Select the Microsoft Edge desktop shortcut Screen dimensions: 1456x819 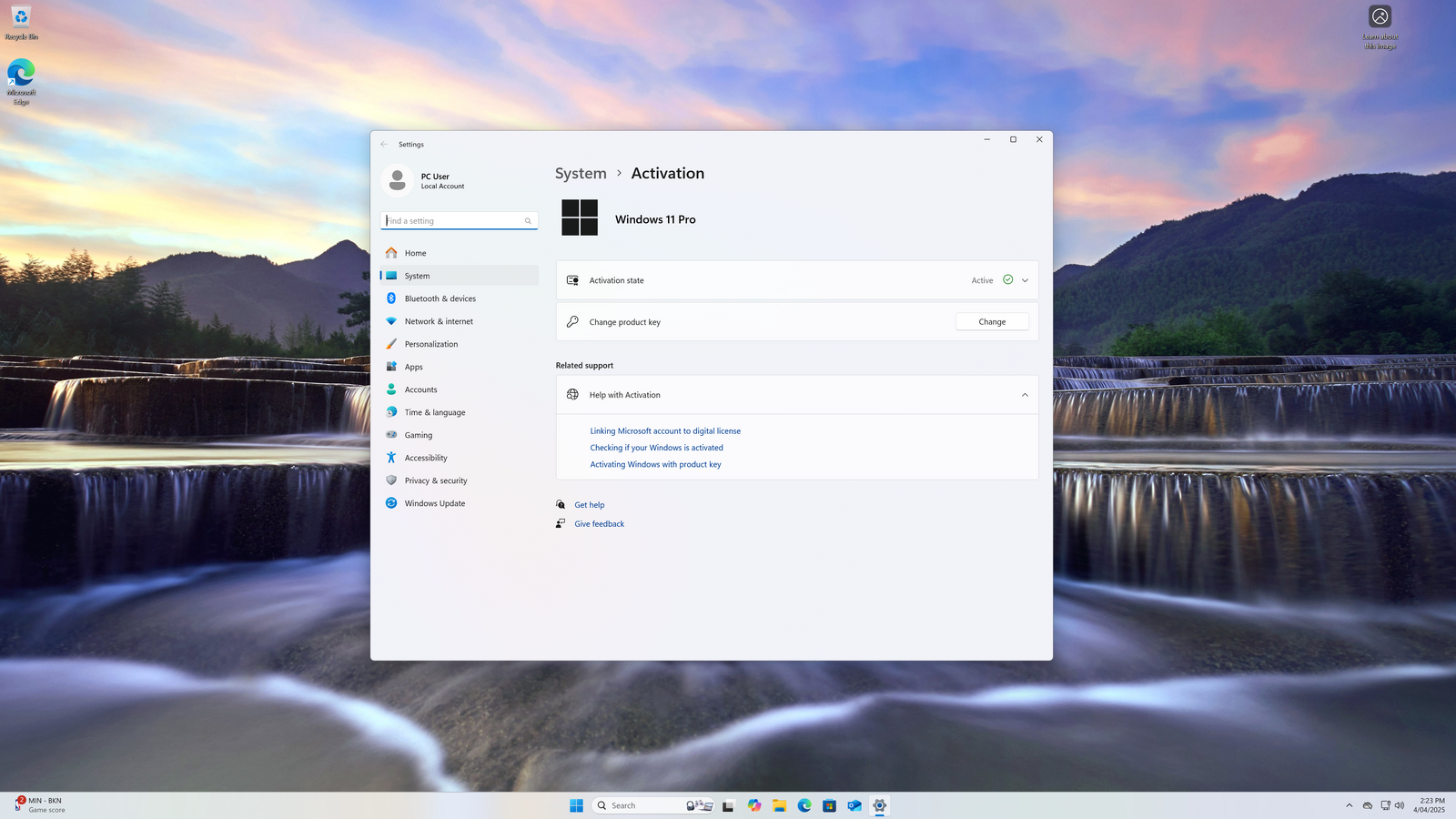coord(21,82)
